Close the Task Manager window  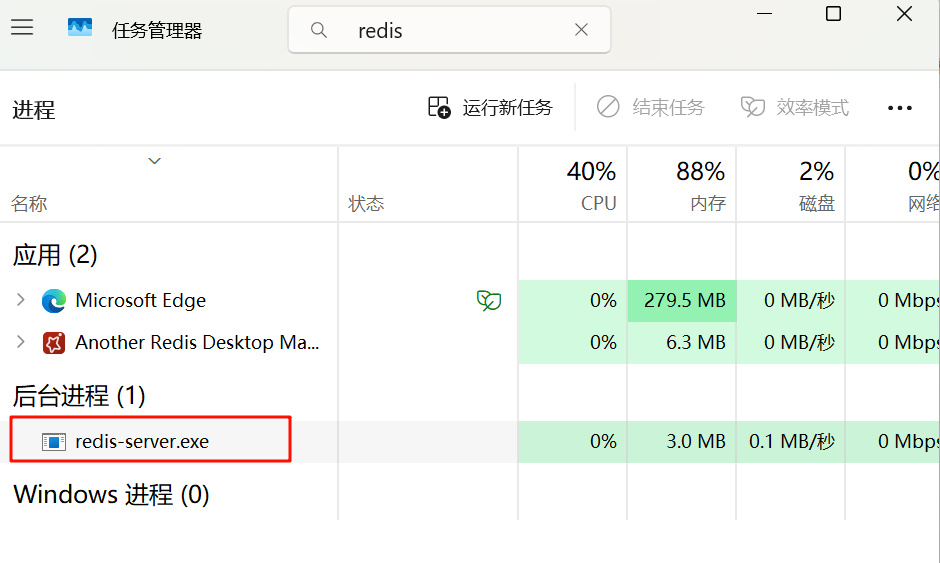click(x=904, y=13)
